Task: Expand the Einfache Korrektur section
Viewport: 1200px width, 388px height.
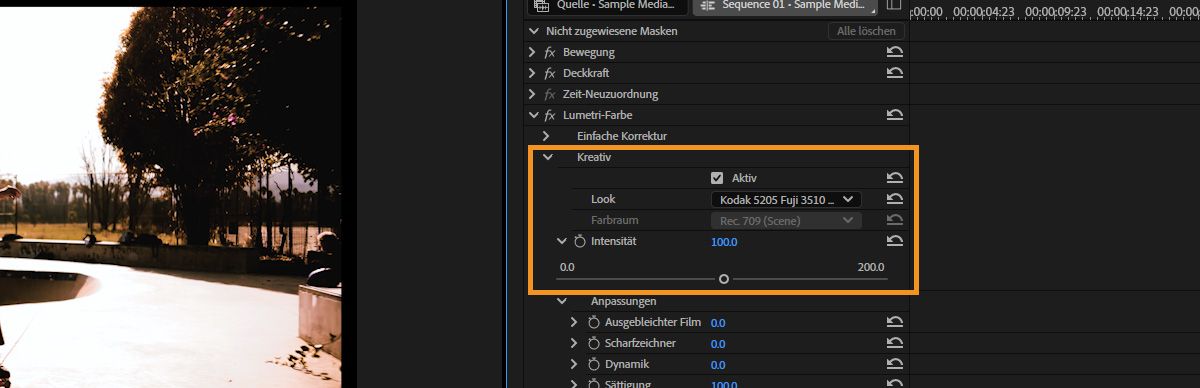Action: coord(546,135)
